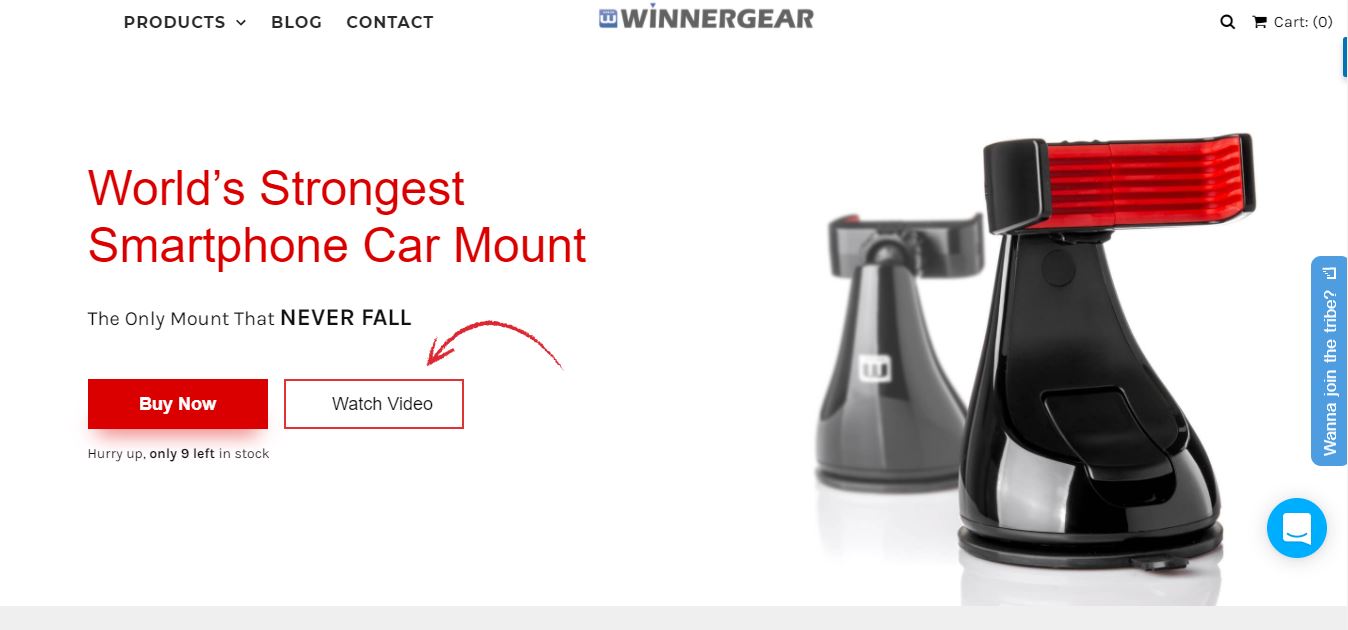Open the blue chat messenger bubble
This screenshot has height=630, width=1348.
pos(1296,527)
